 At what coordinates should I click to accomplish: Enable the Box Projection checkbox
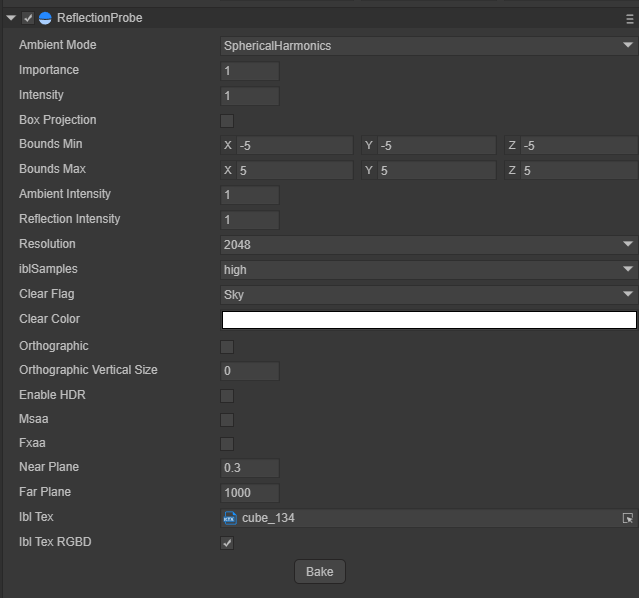pyautogui.click(x=227, y=121)
